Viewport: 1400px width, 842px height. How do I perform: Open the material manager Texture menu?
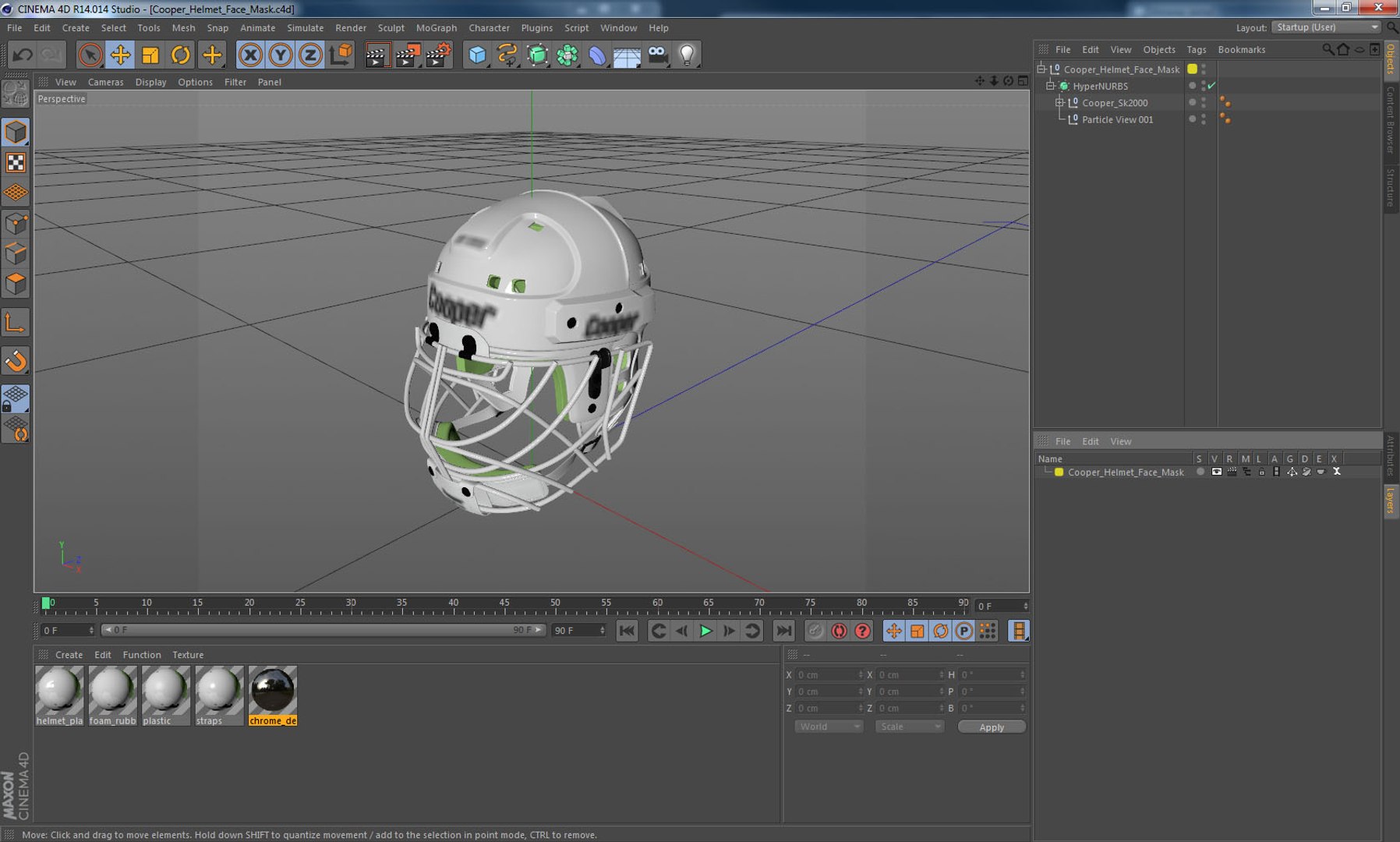point(188,655)
